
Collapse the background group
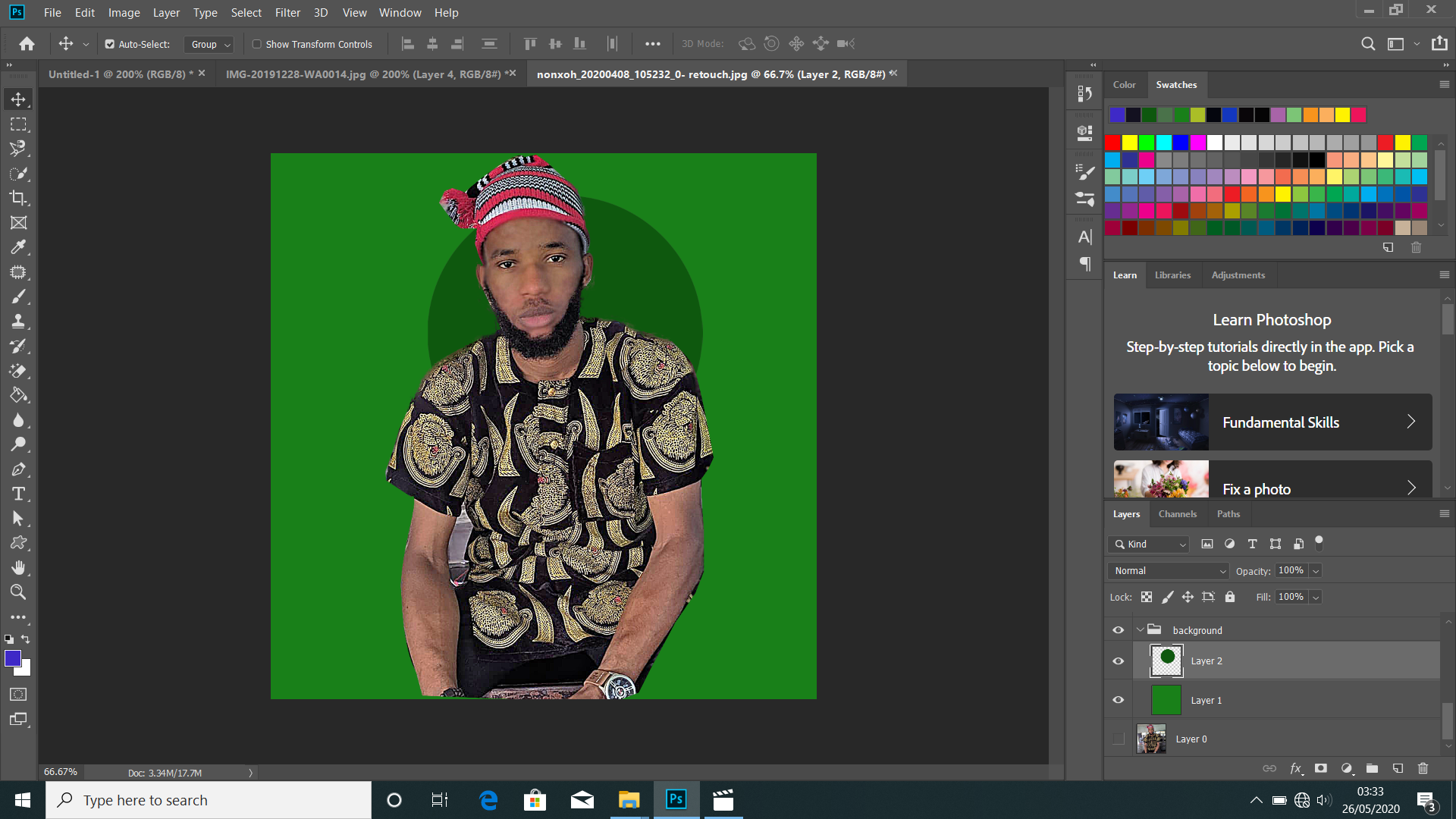pyautogui.click(x=1140, y=630)
